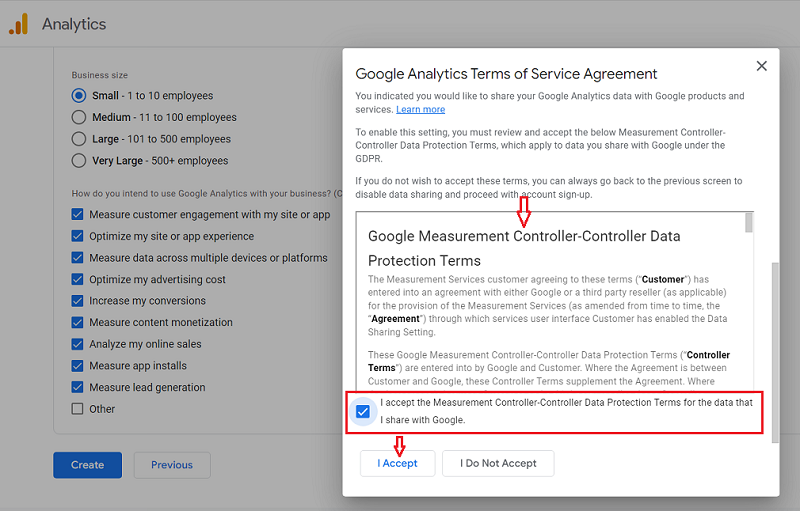
Task: Uncheck Analyze my online sales
Action: click(x=77, y=344)
